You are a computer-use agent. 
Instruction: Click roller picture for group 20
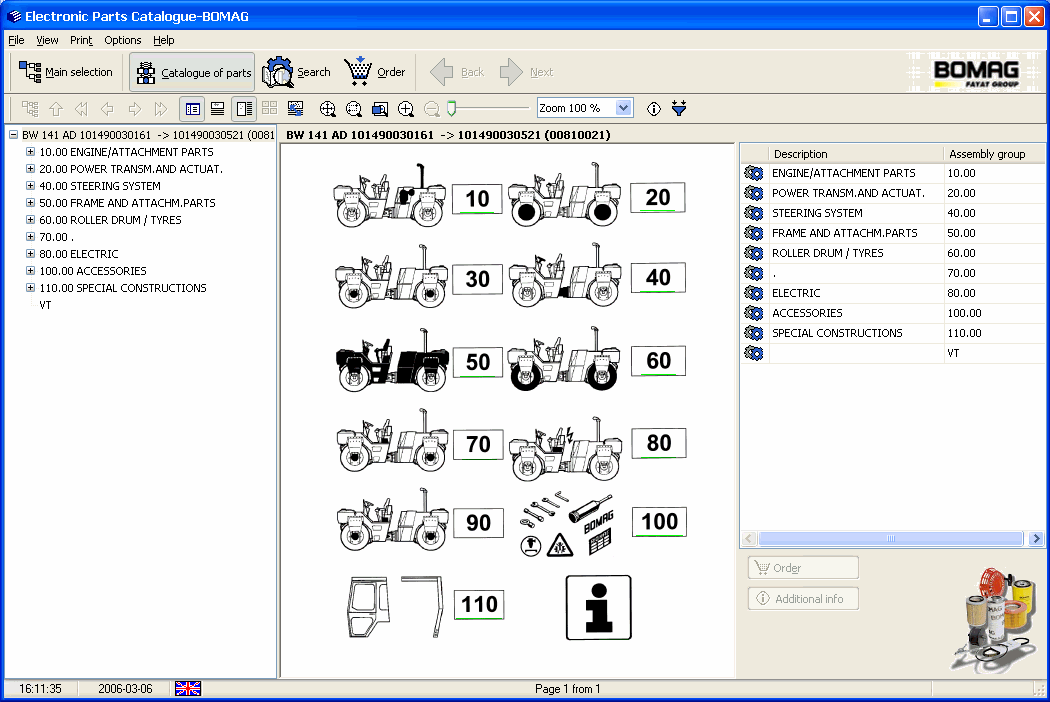[565, 195]
